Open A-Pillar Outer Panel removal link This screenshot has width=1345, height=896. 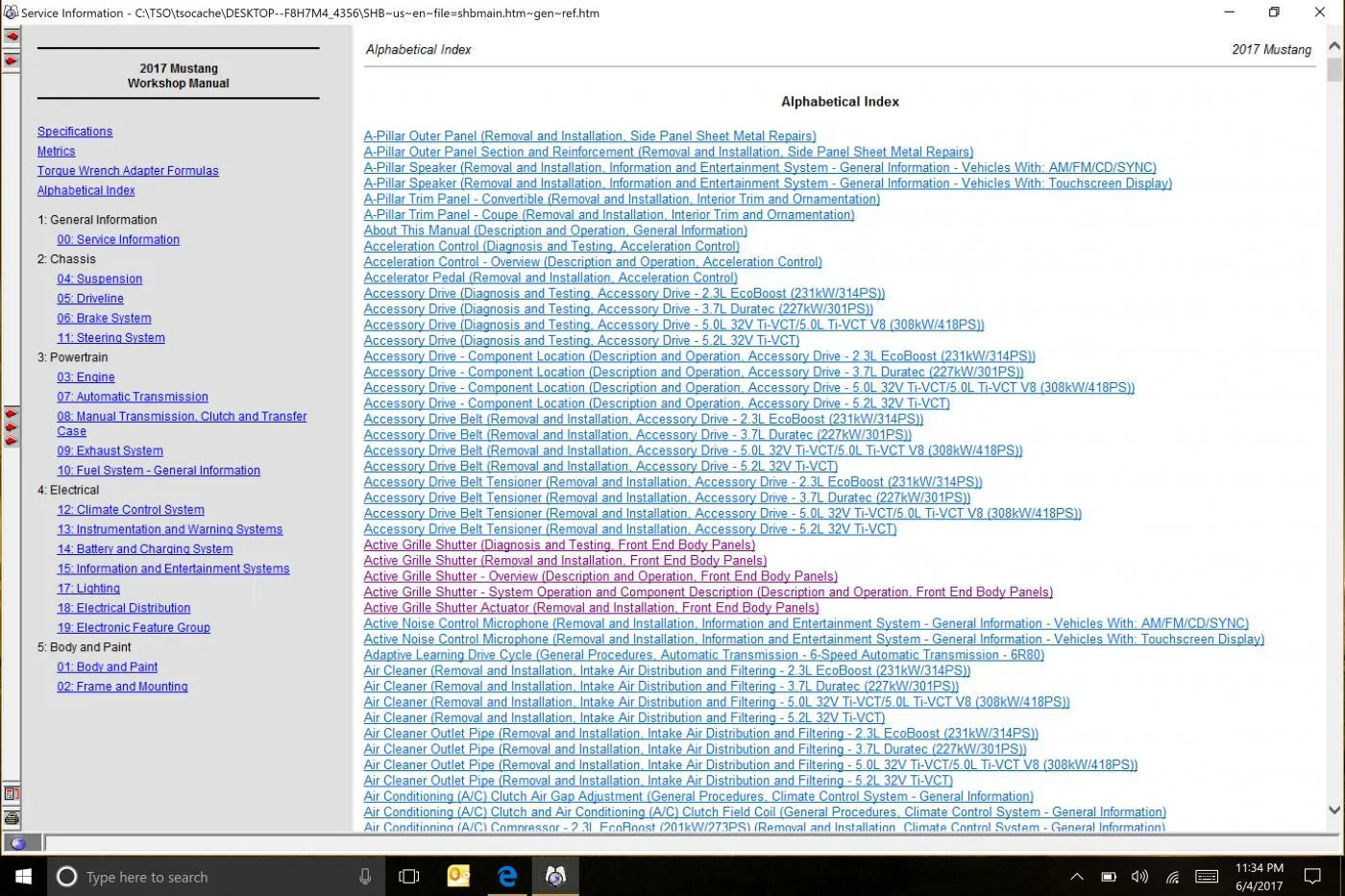[590, 136]
